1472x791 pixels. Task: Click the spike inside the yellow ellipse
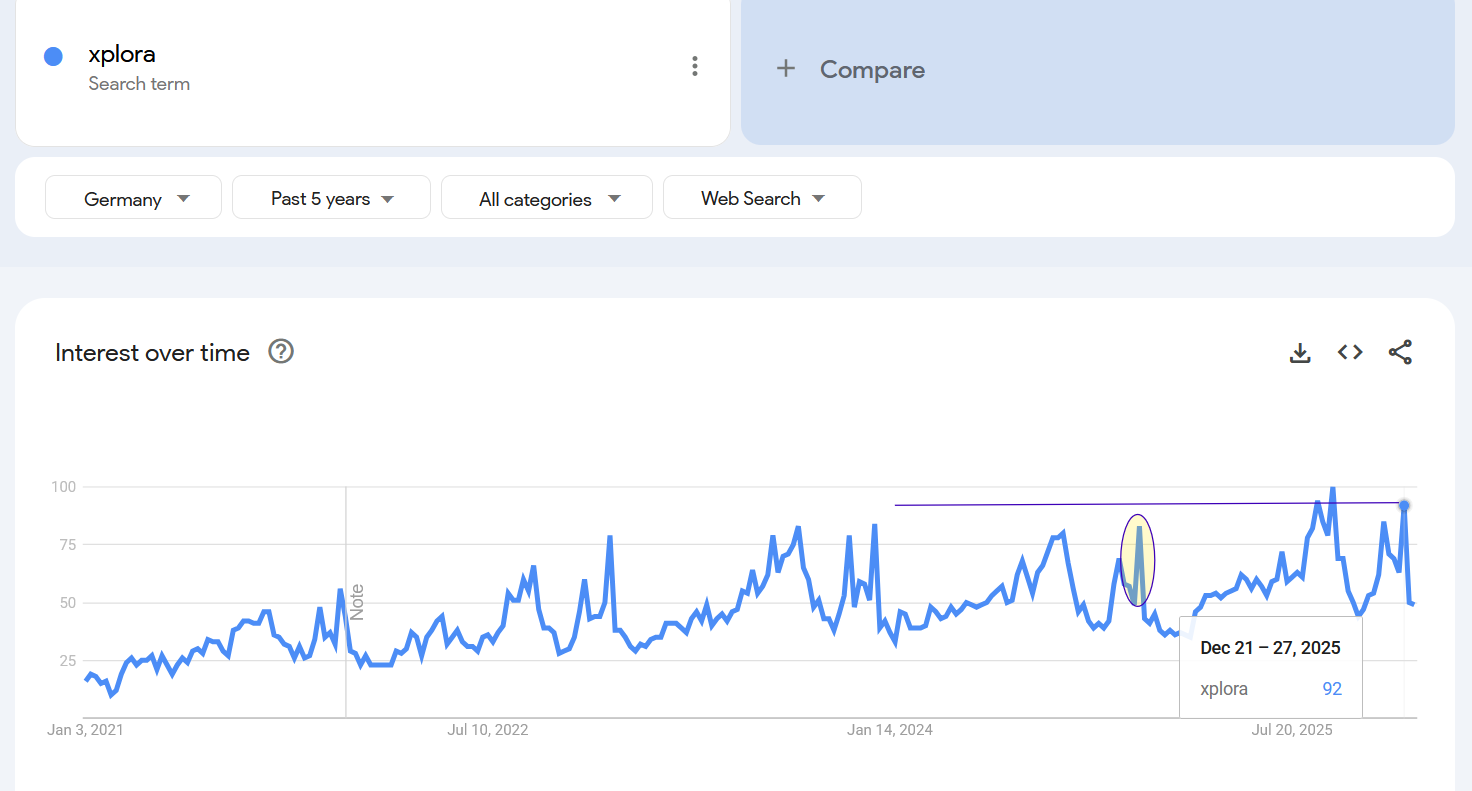[x=1139, y=529]
